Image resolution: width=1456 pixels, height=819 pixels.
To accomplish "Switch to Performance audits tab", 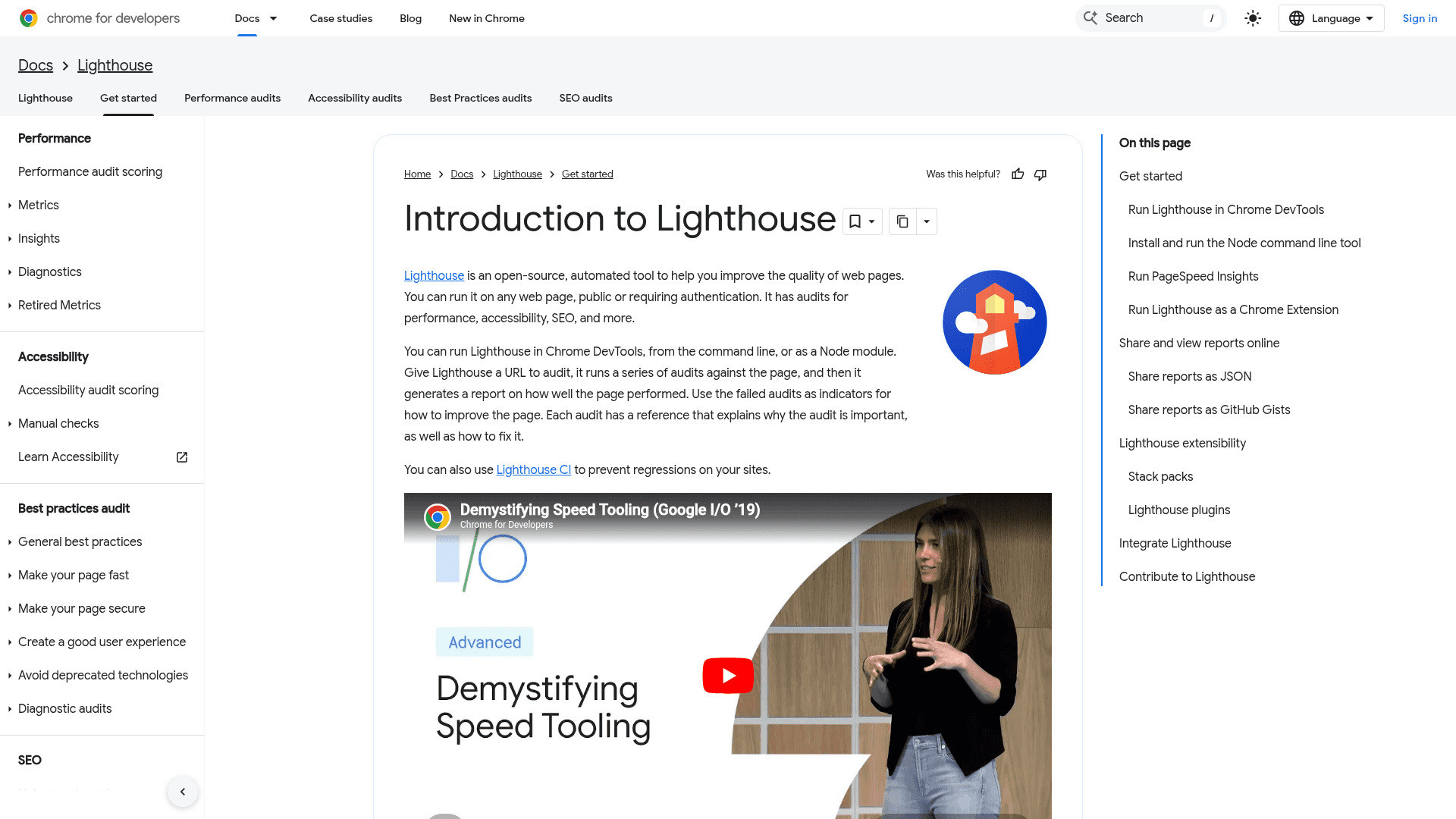I will [x=232, y=98].
